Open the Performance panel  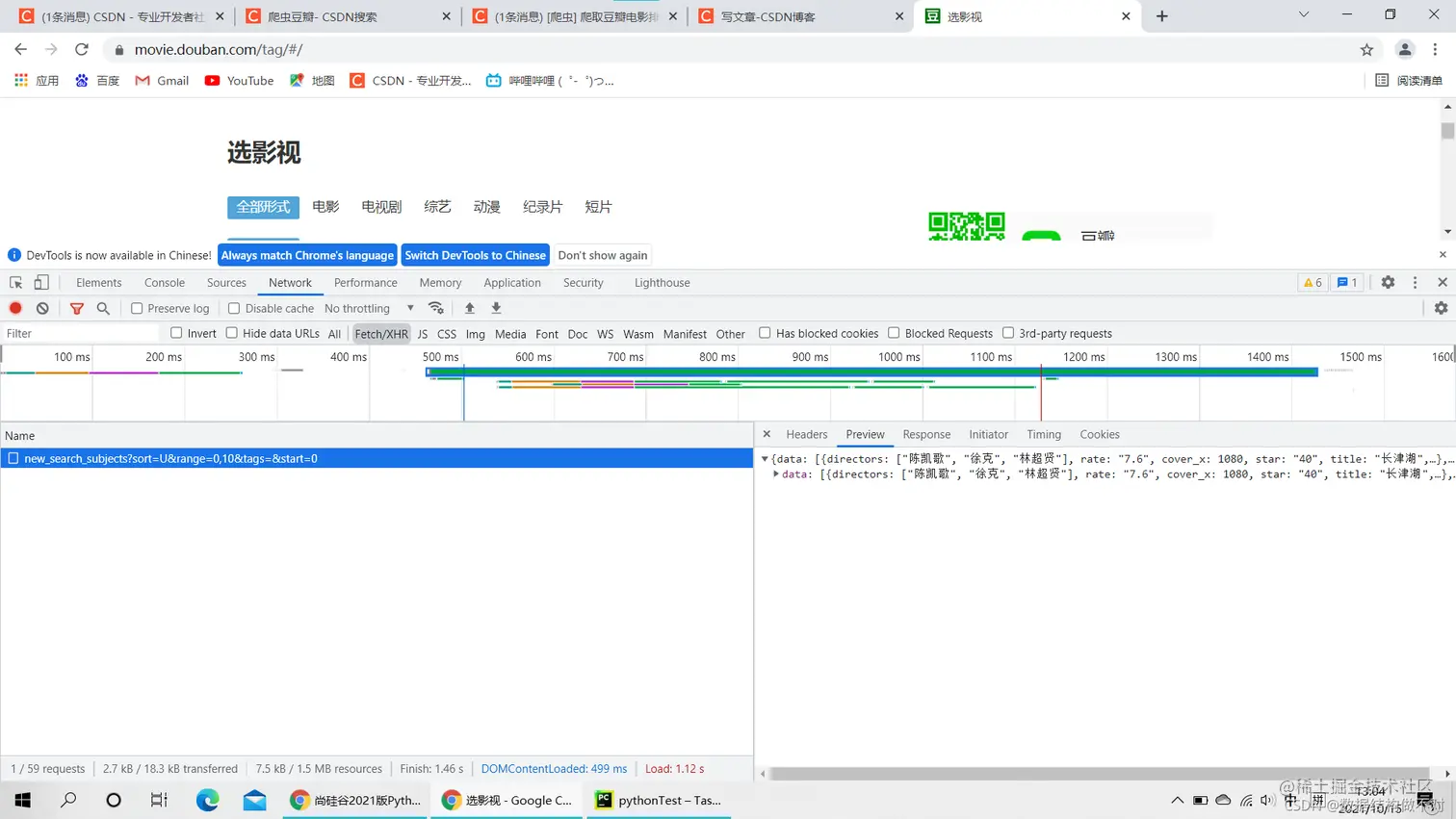pyautogui.click(x=366, y=283)
